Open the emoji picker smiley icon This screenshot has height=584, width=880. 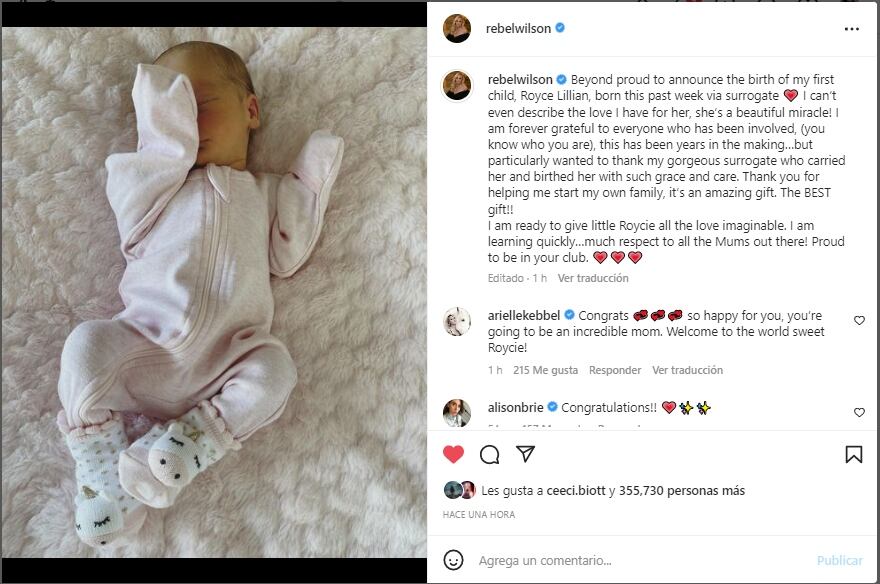click(453, 560)
